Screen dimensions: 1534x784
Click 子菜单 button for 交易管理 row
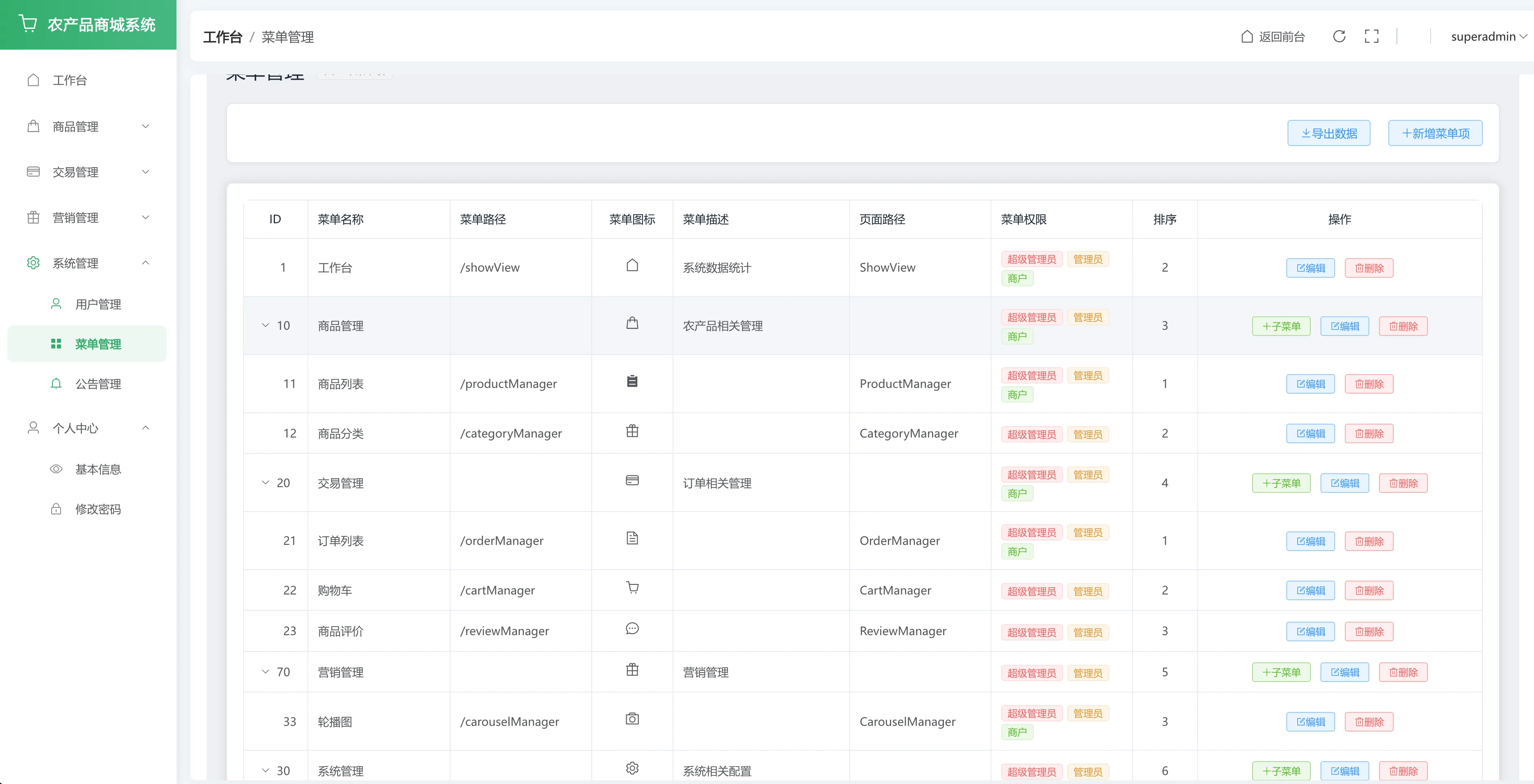tap(1281, 483)
